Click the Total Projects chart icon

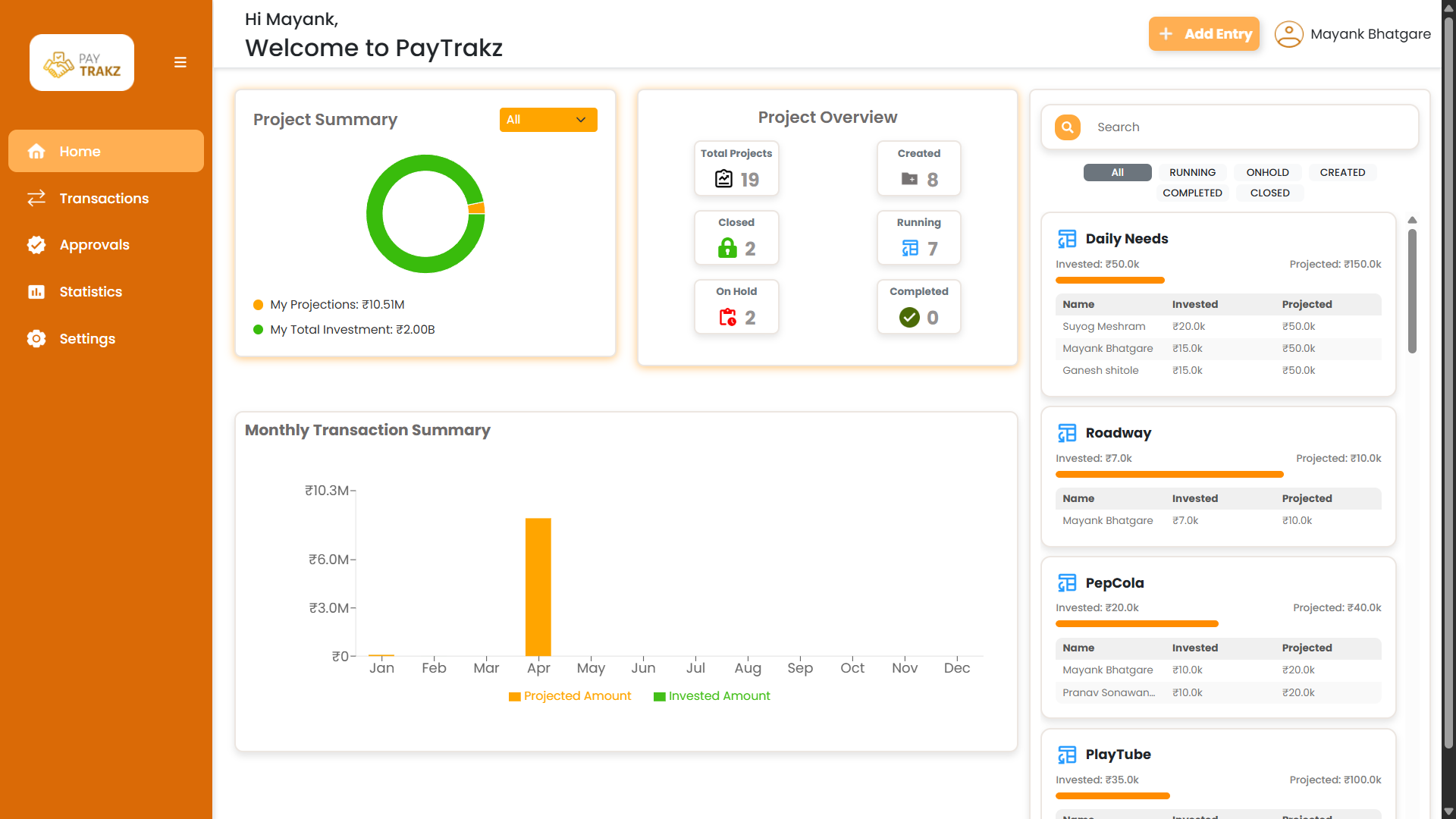723,179
